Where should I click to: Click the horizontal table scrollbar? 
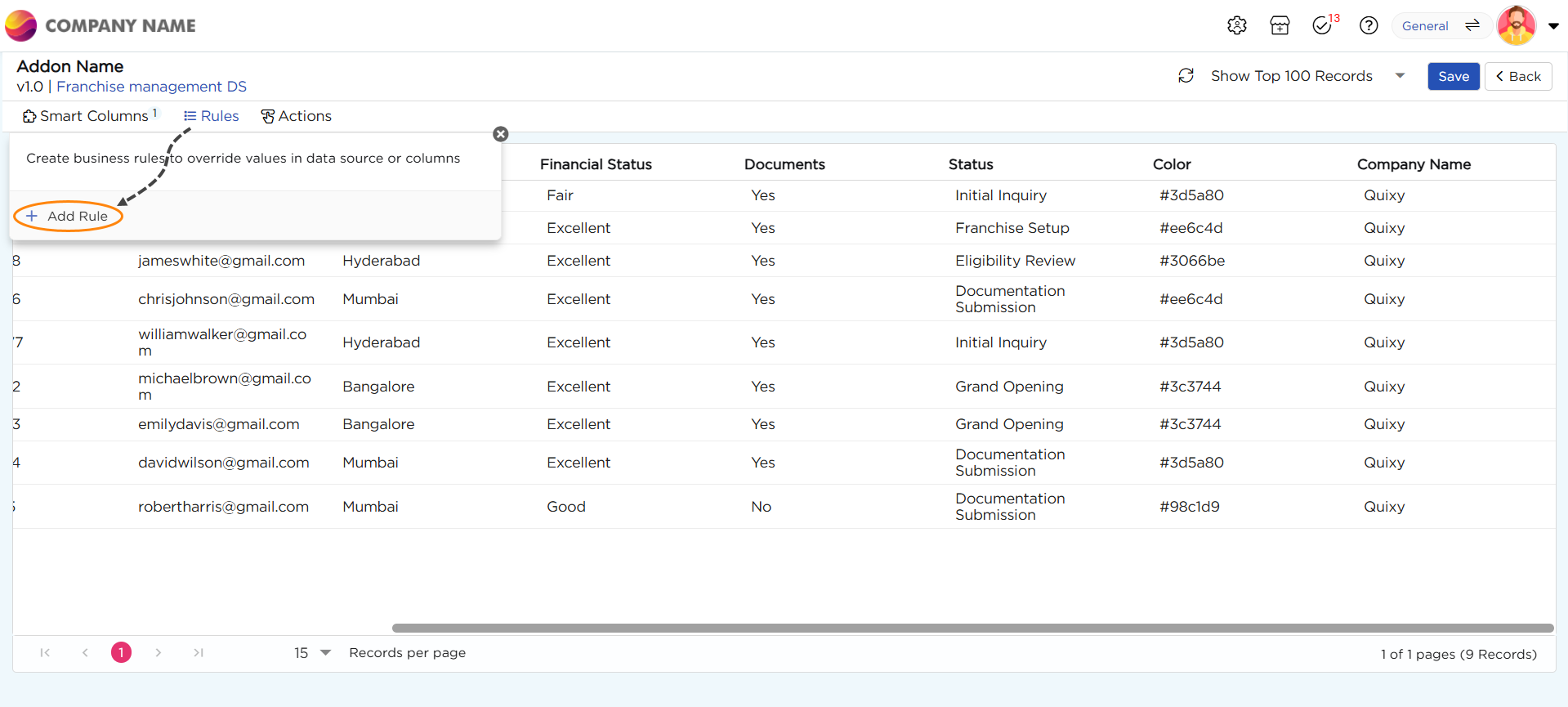[972, 628]
